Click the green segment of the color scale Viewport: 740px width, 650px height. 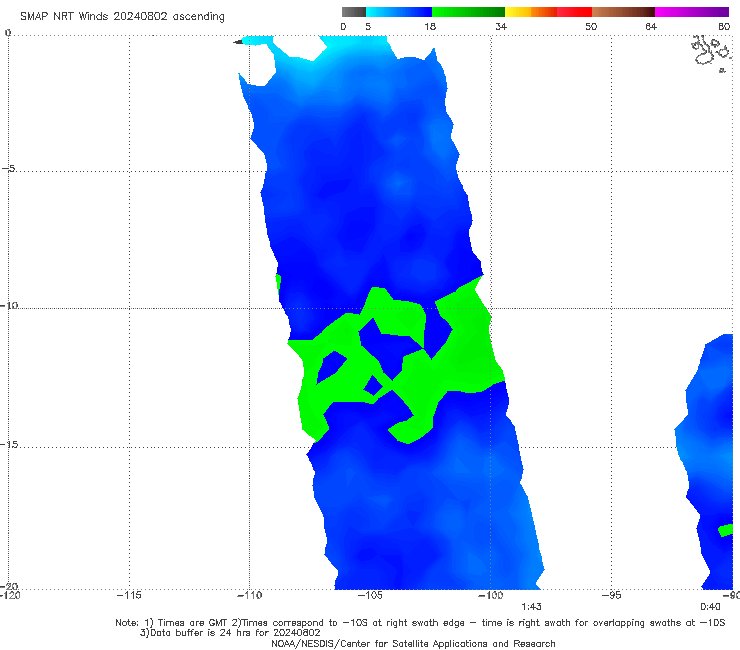click(x=468, y=12)
